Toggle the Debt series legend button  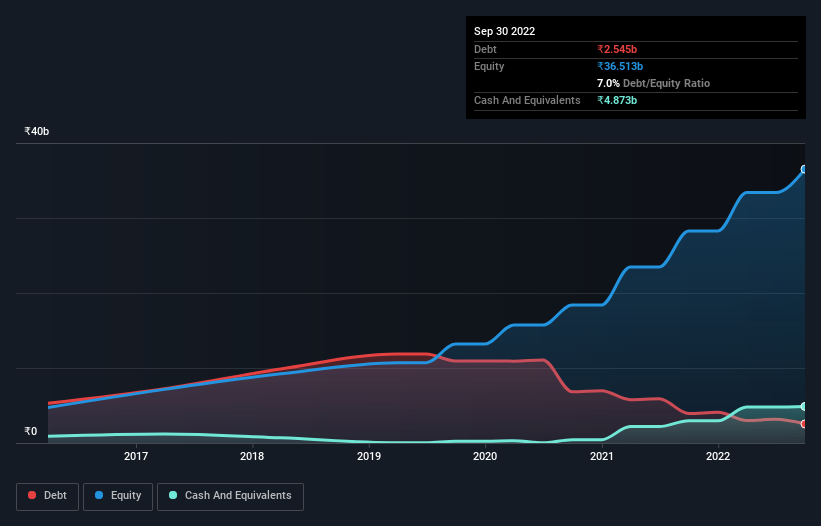click(x=48, y=496)
